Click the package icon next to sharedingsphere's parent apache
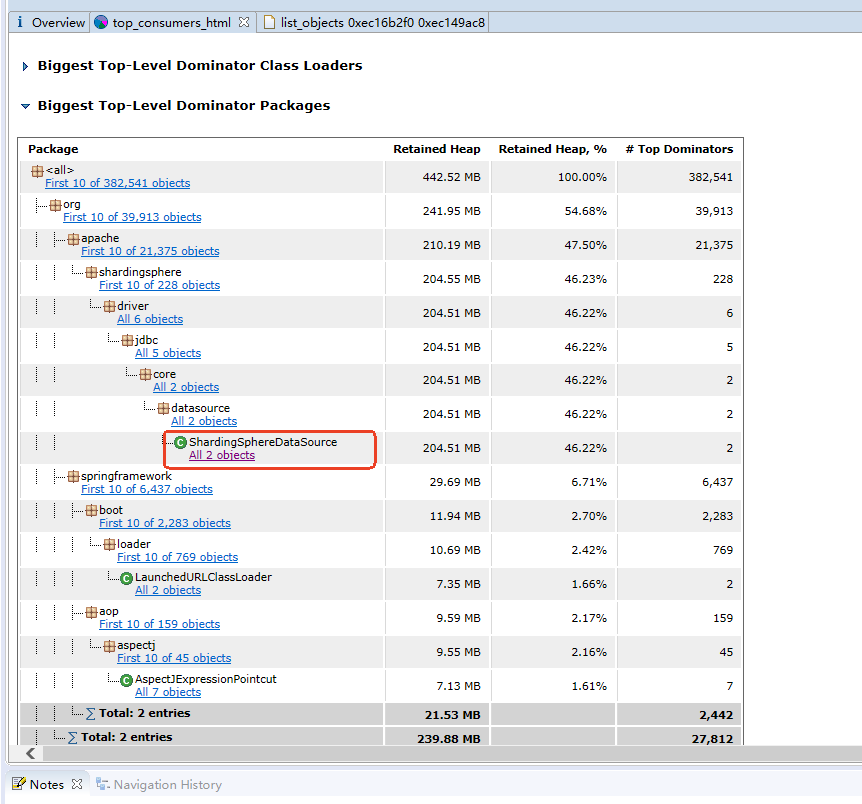This screenshot has height=804, width=862. click(x=73, y=239)
